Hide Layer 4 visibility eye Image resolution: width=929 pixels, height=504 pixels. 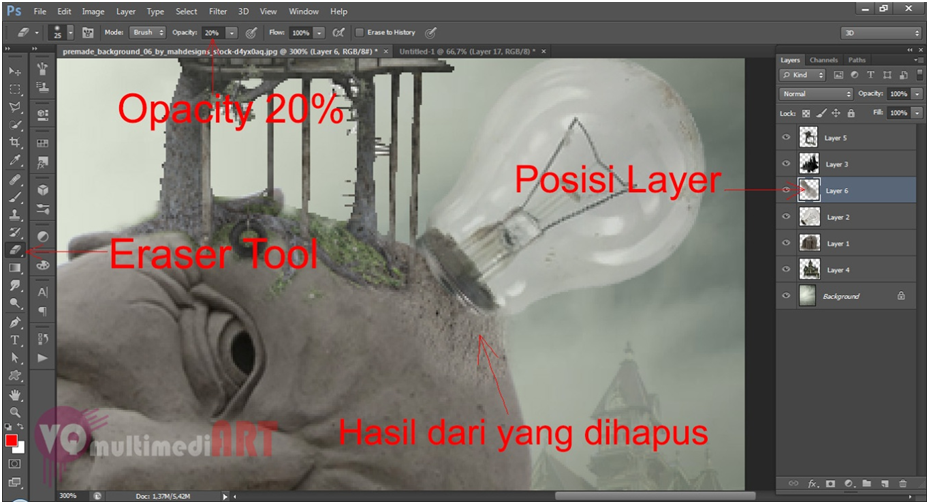tap(786, 269)
